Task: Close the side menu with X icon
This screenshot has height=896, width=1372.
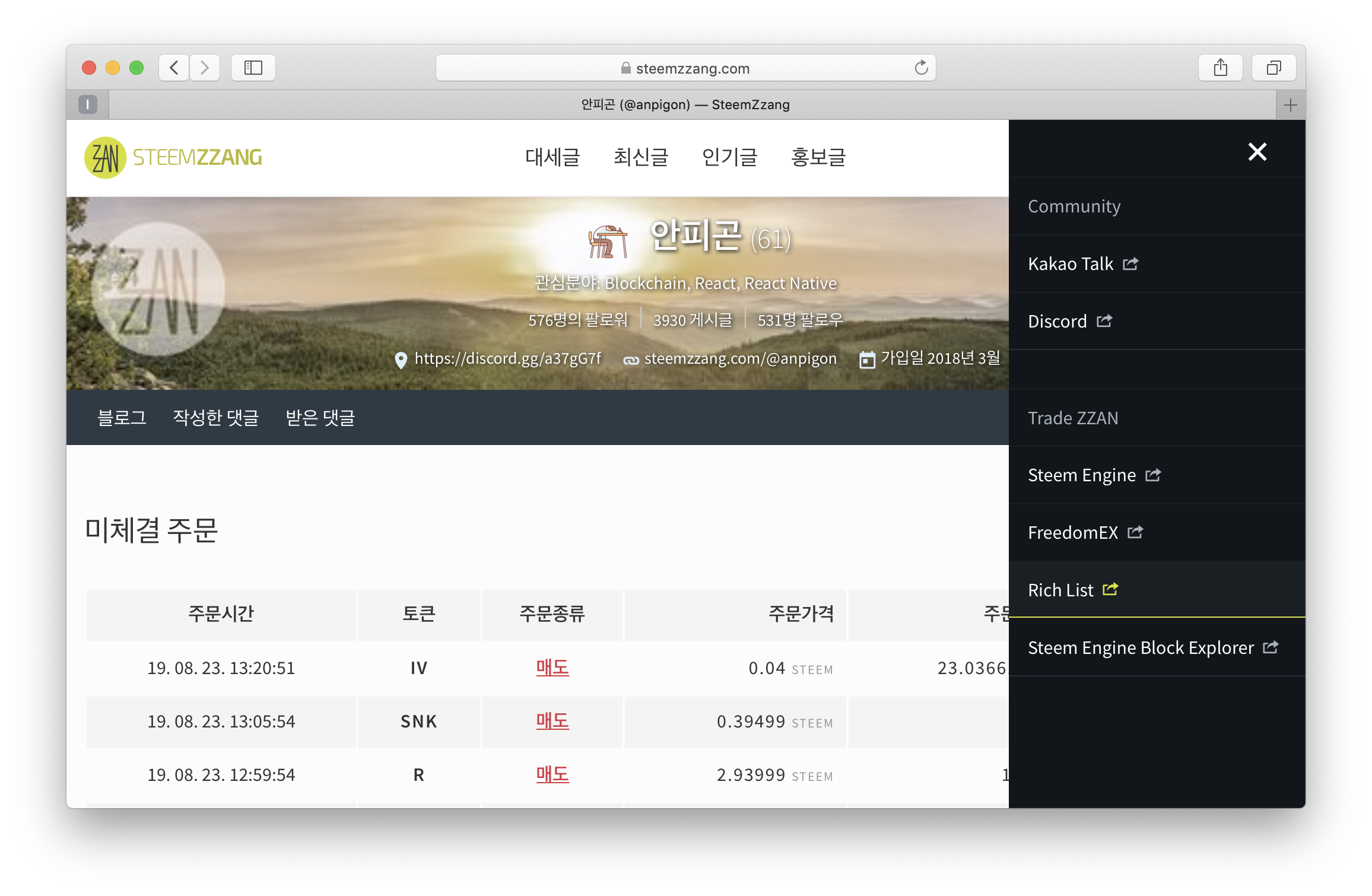Action: coord(1257,152)
